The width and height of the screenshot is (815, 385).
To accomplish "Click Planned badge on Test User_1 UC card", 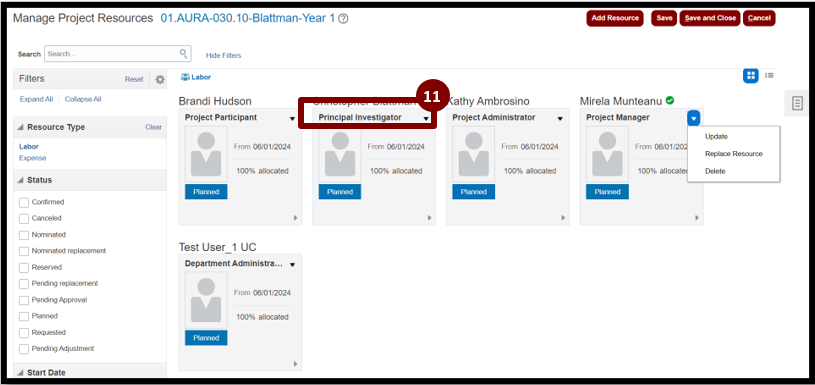I will pyautogui.click(x=206, y=338).
